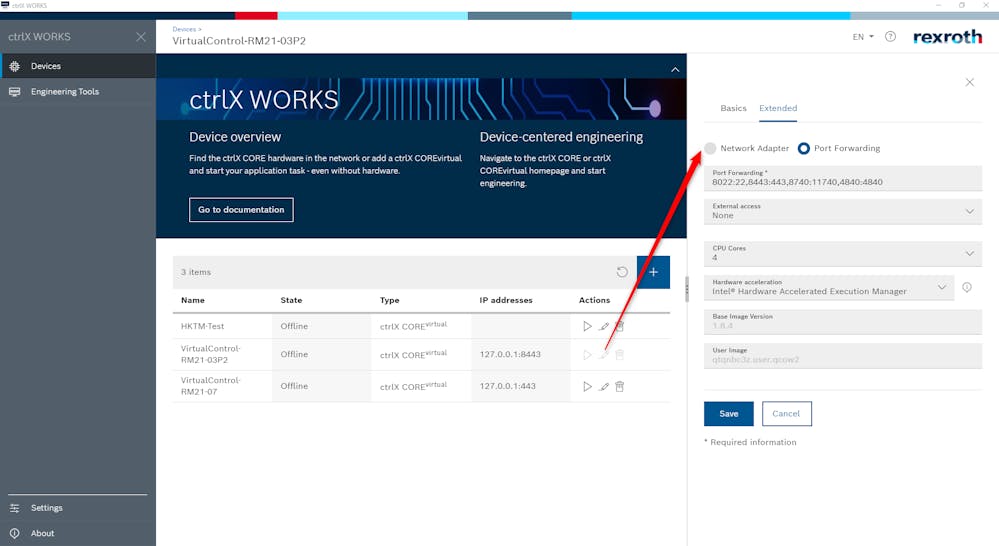Viewport: 999px width, 546px height.
Task: Edit the VirtualControl-RM21-07 device
Action: point(603,386)
